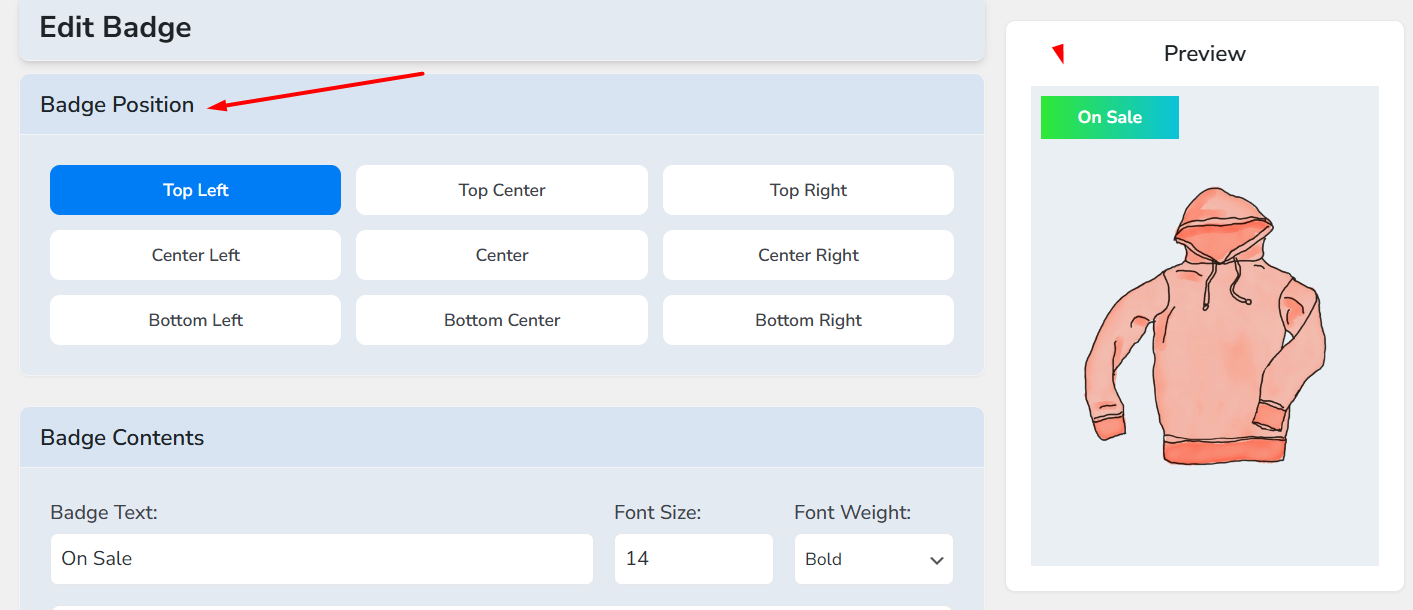1413x610 pixels.
Task: Click the Font Weight label
Action: [852, 513]
